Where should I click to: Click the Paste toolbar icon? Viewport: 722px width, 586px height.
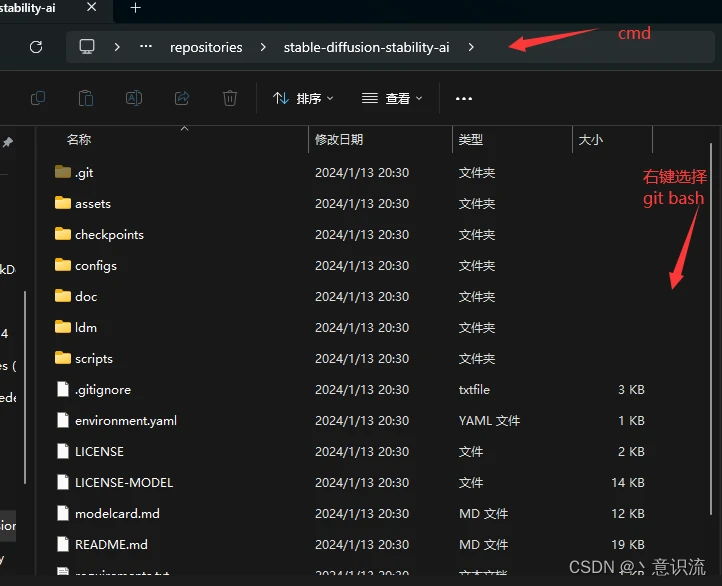coord(86,98)
